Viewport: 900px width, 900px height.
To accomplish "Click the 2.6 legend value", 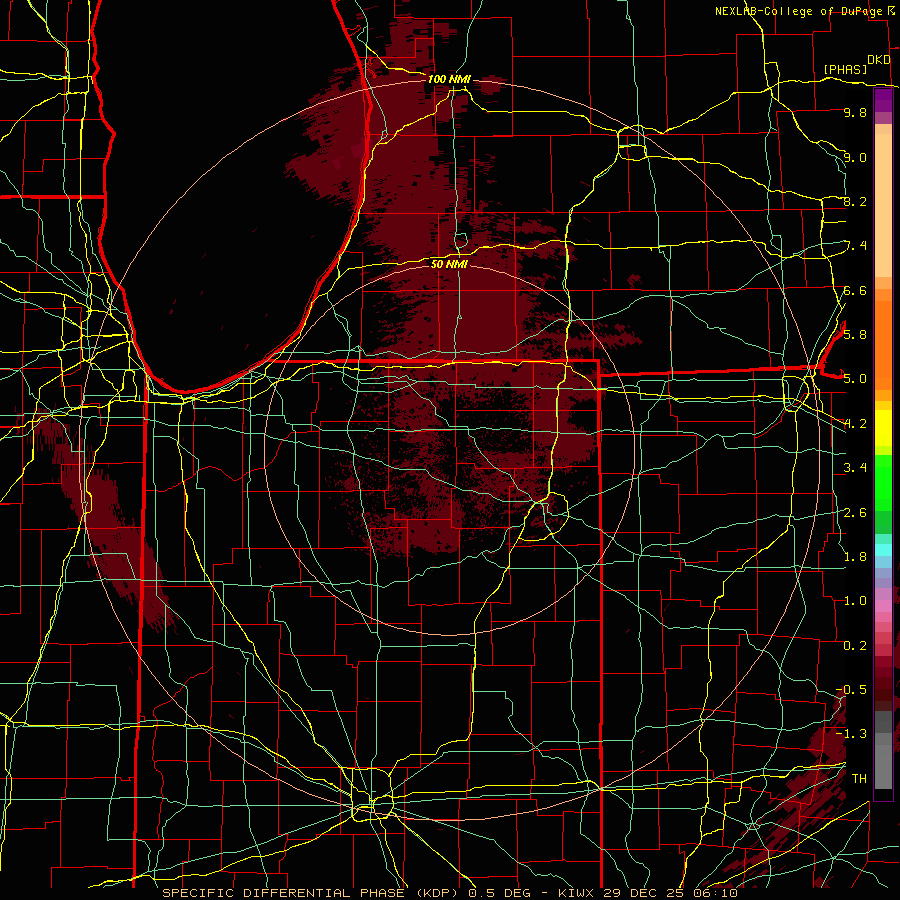I will (x=855, y=513).
